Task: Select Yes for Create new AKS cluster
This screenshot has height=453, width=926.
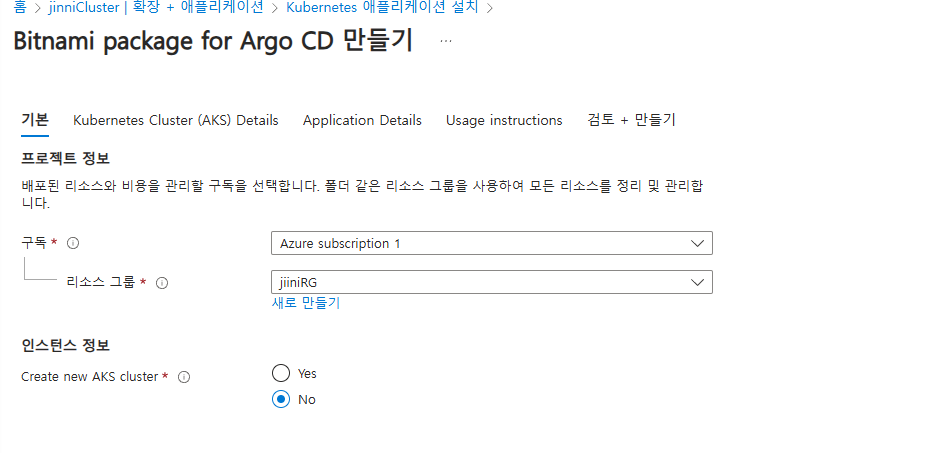Action: click(281, 373)
